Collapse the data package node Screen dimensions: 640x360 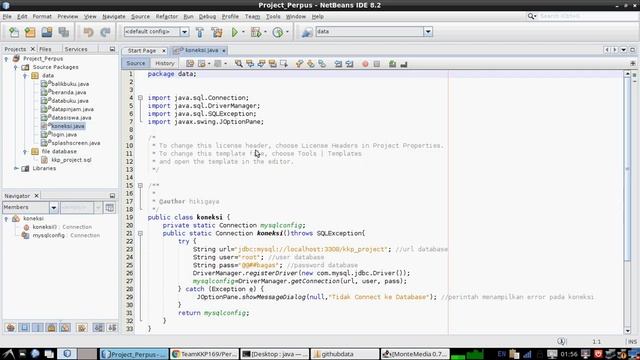coord(25,76)
